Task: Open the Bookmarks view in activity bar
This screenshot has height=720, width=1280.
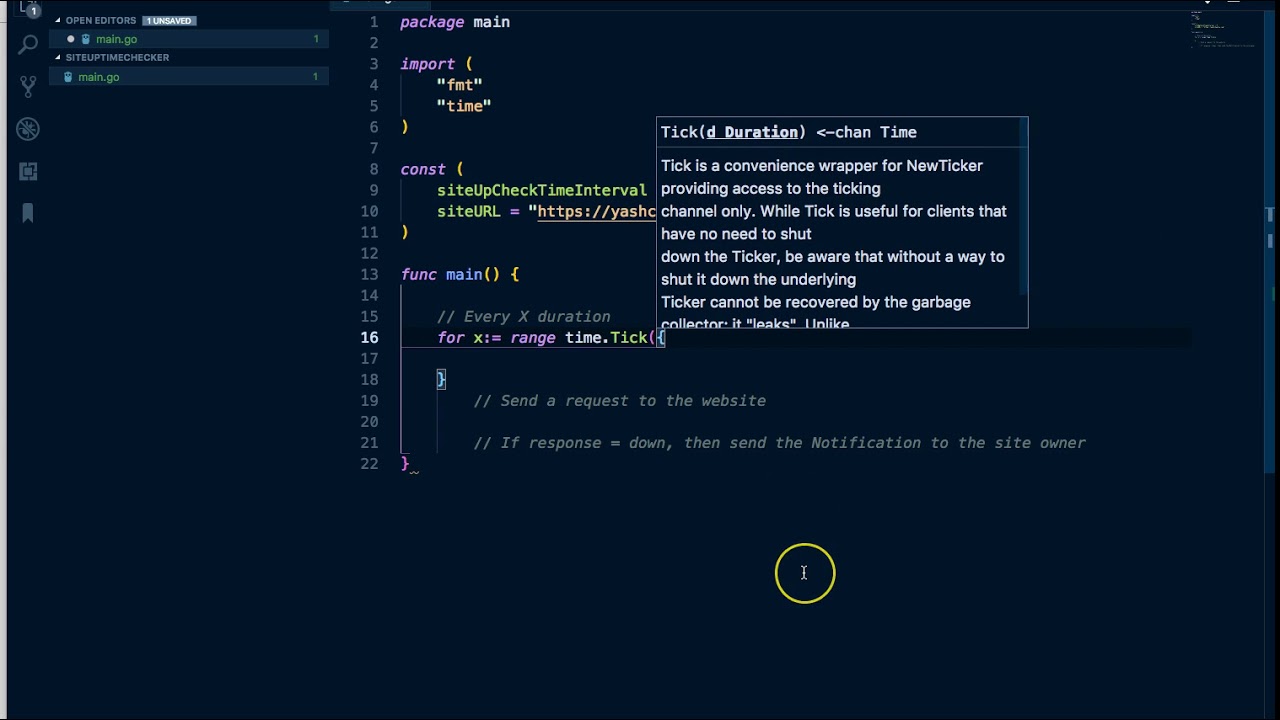Action: [28, 213]
